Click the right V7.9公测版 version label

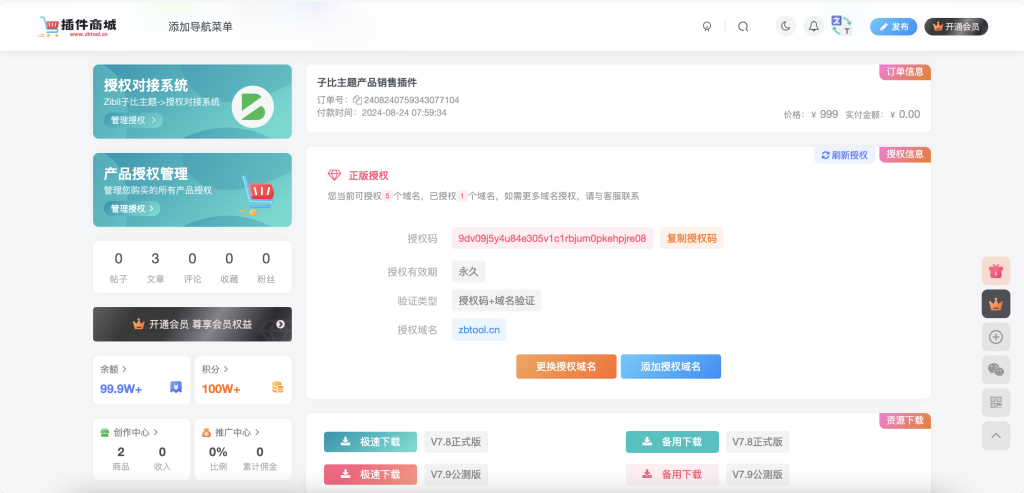[x=758, y=474]
